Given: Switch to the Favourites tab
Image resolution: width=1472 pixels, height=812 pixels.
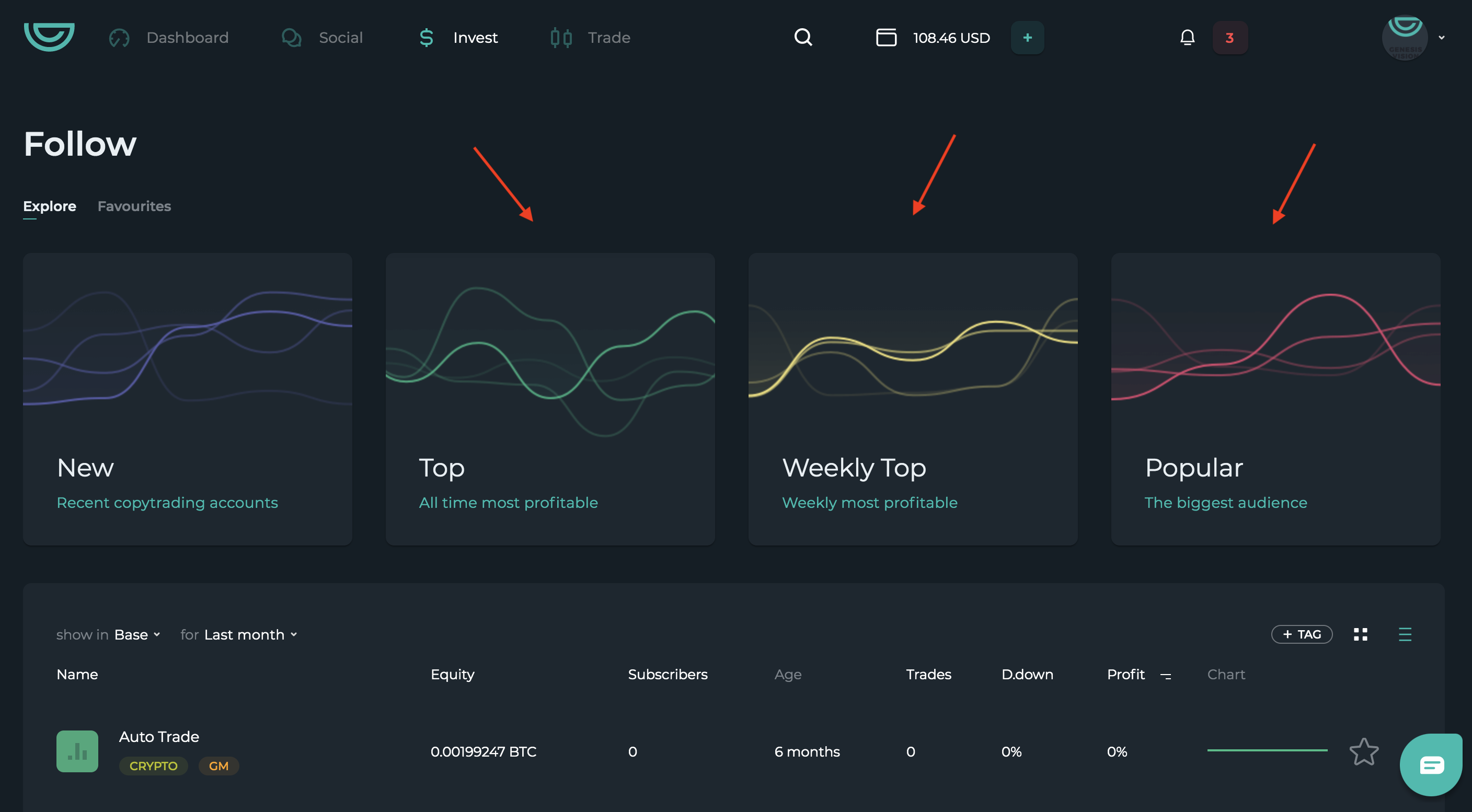Looking at the screenshot, I should point(134,206).
